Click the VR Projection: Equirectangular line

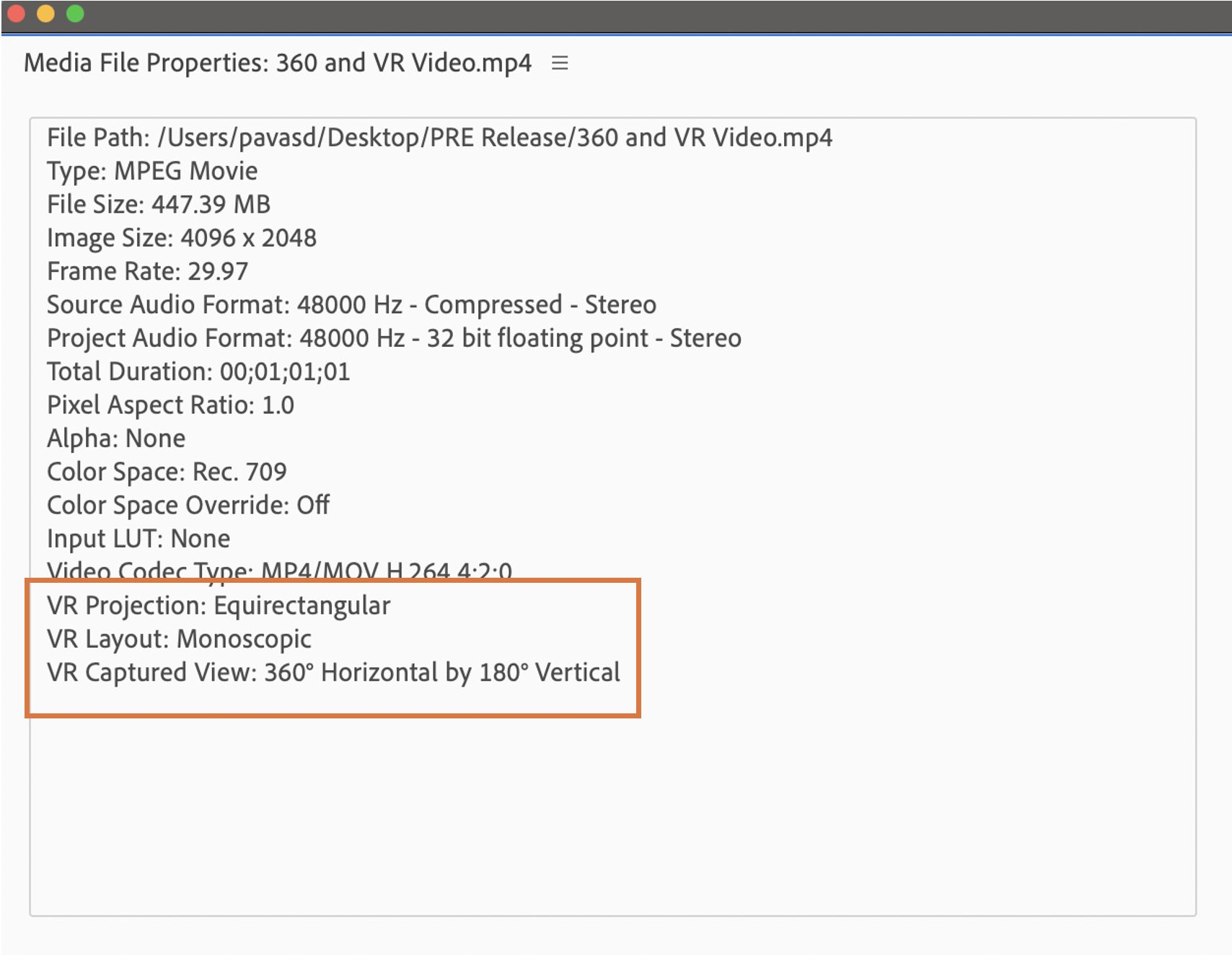pyautogui.click(x=219, y=606)
